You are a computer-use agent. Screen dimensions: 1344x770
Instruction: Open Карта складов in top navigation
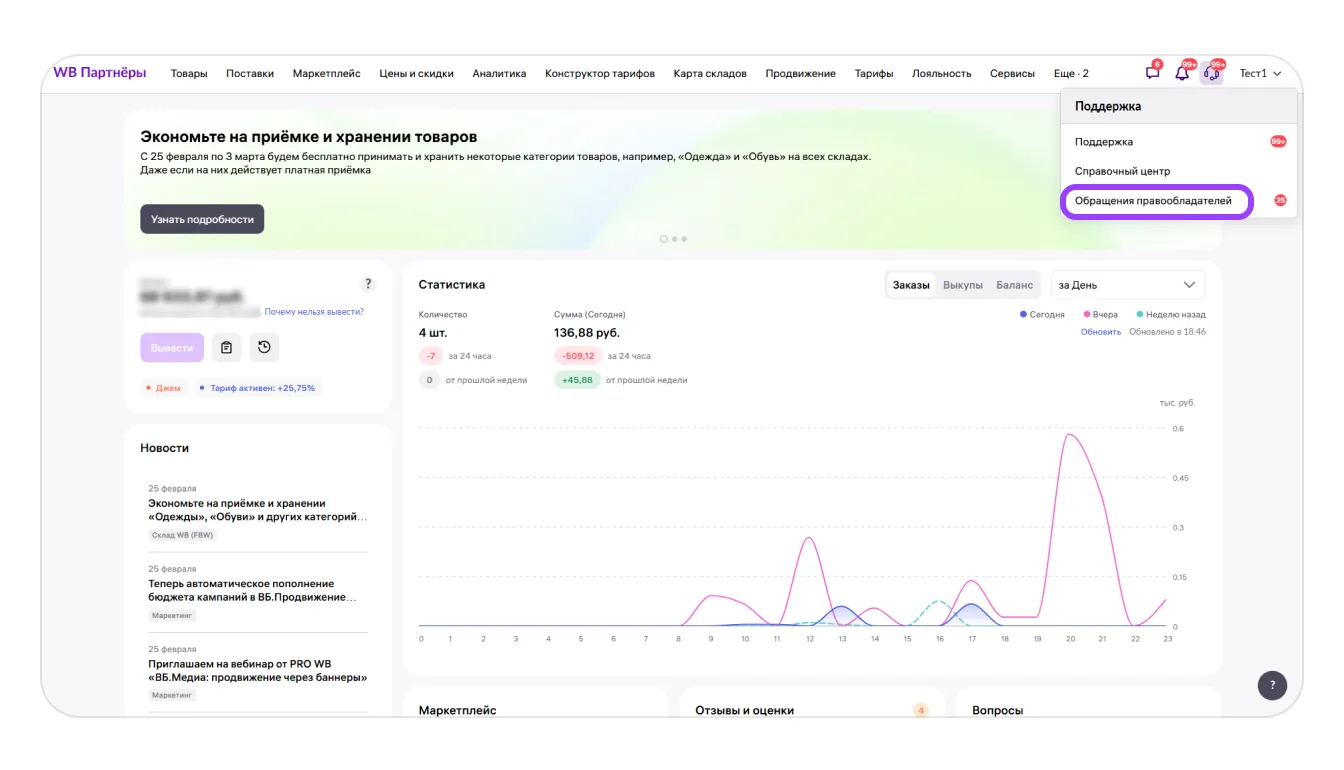click(710, 73)
